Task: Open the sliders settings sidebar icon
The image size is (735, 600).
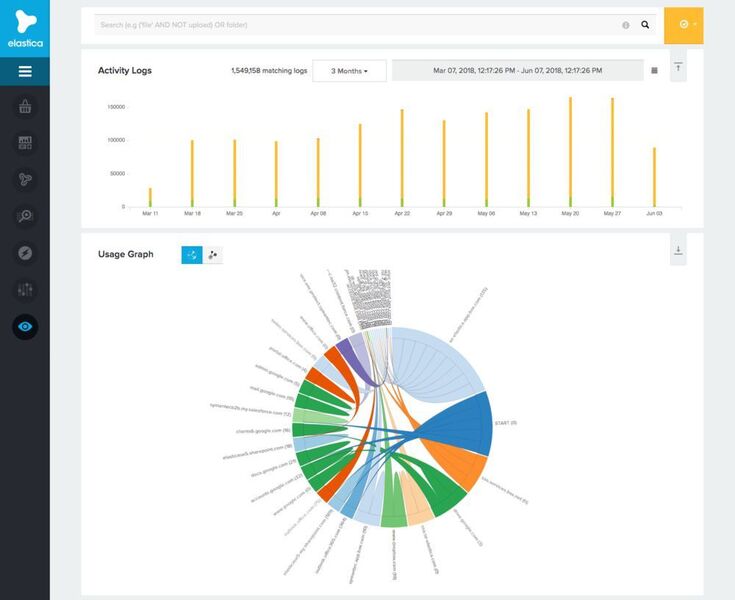Action: coord(25,290)
